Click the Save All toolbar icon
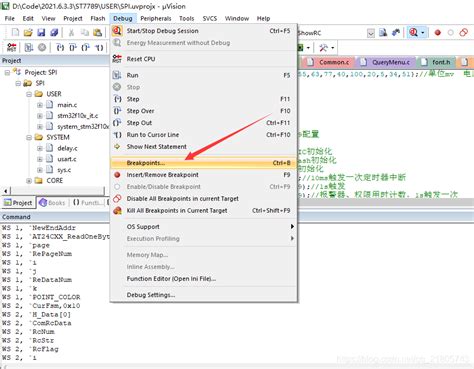Image resolution: width=474 pixels, height=369 pixels. [x=54, y=32]
